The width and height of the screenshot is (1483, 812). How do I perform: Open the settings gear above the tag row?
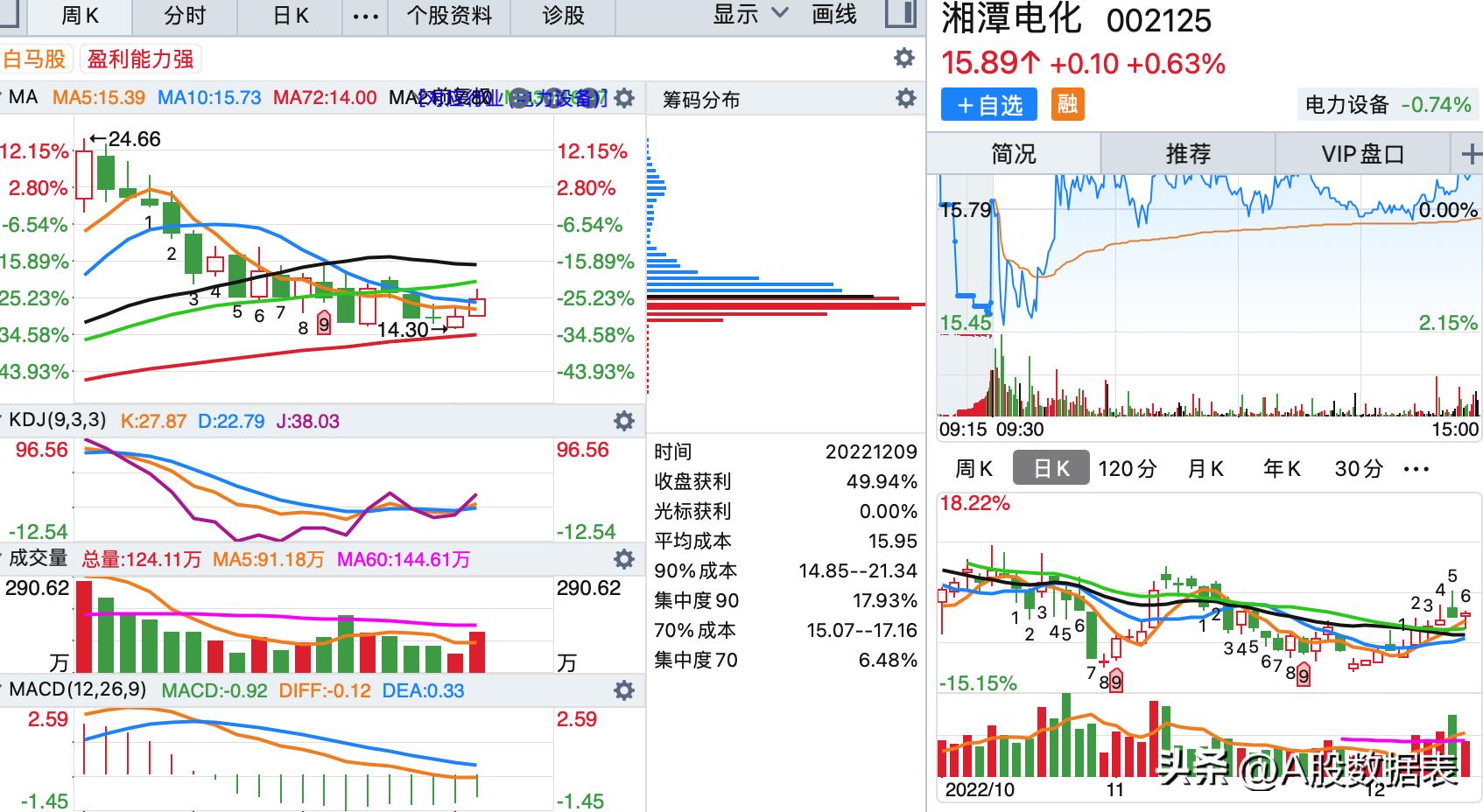point(903,58)
